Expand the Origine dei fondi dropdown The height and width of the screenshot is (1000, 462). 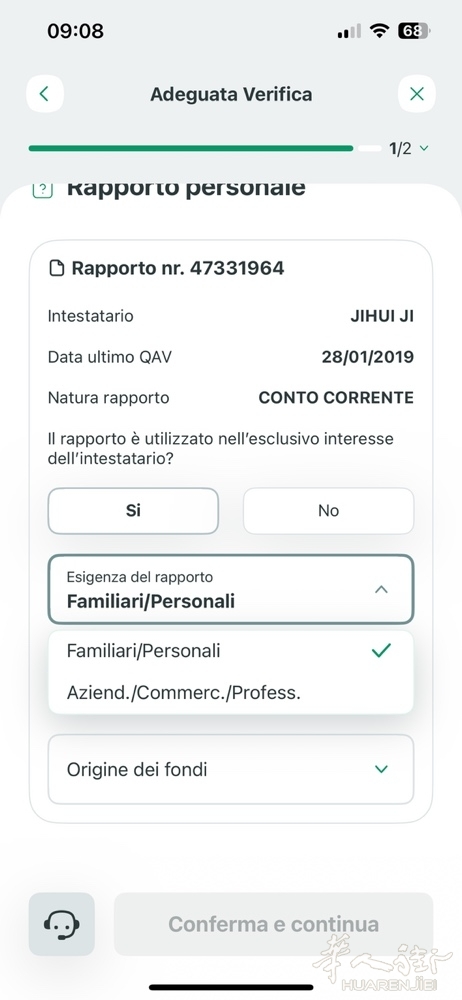click(231, 769)
